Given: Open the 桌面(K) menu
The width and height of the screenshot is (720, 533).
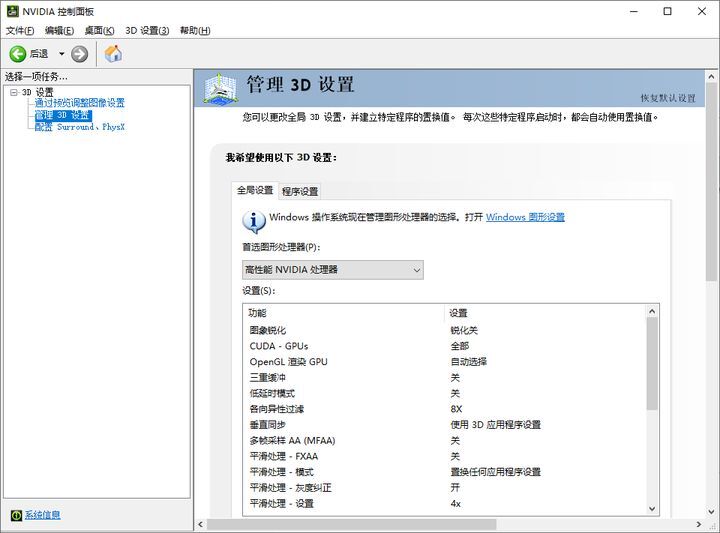Looking at the screenshot, I should 100,30.
